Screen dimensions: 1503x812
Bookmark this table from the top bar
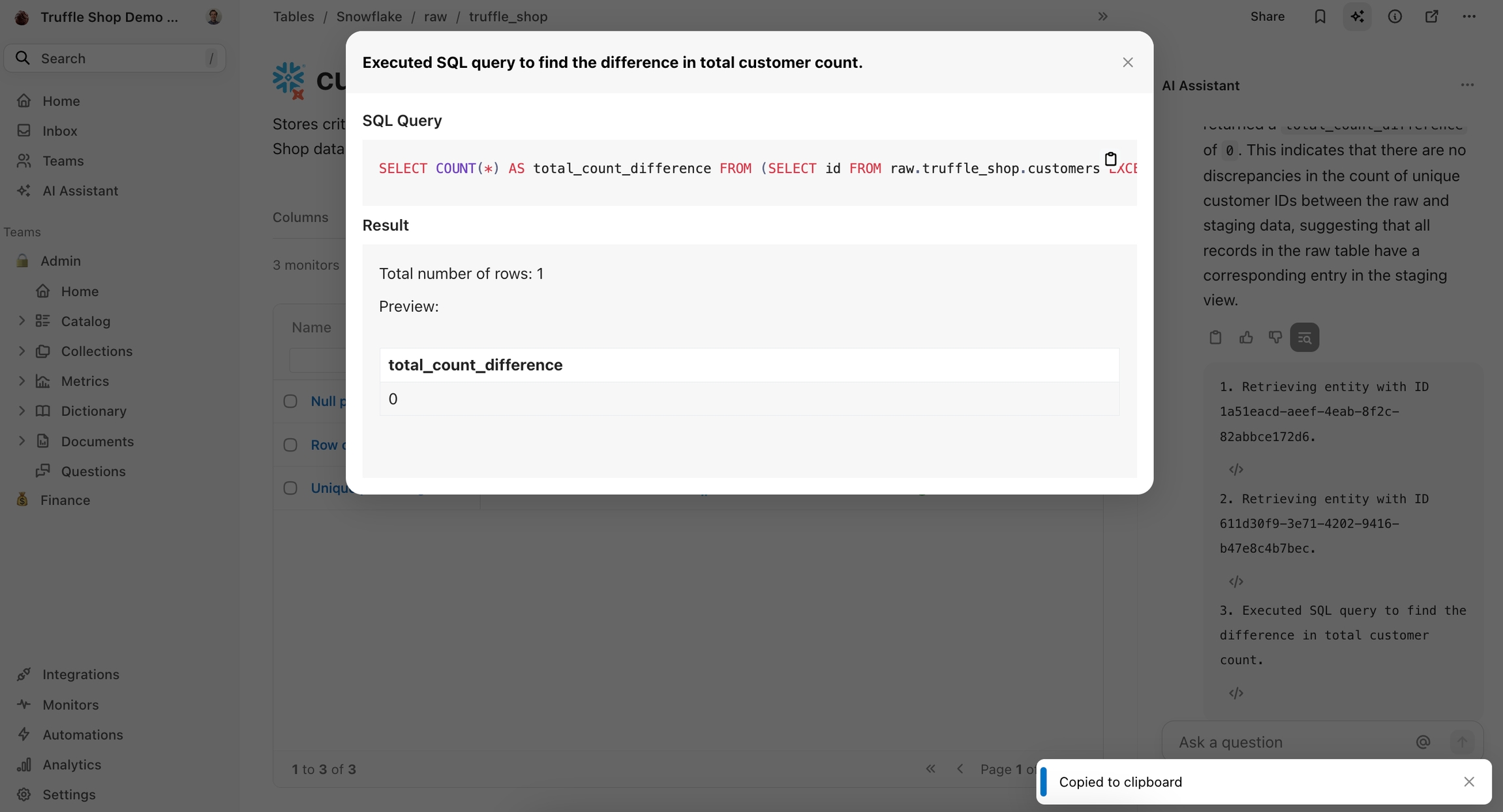tap(1320, 17)
